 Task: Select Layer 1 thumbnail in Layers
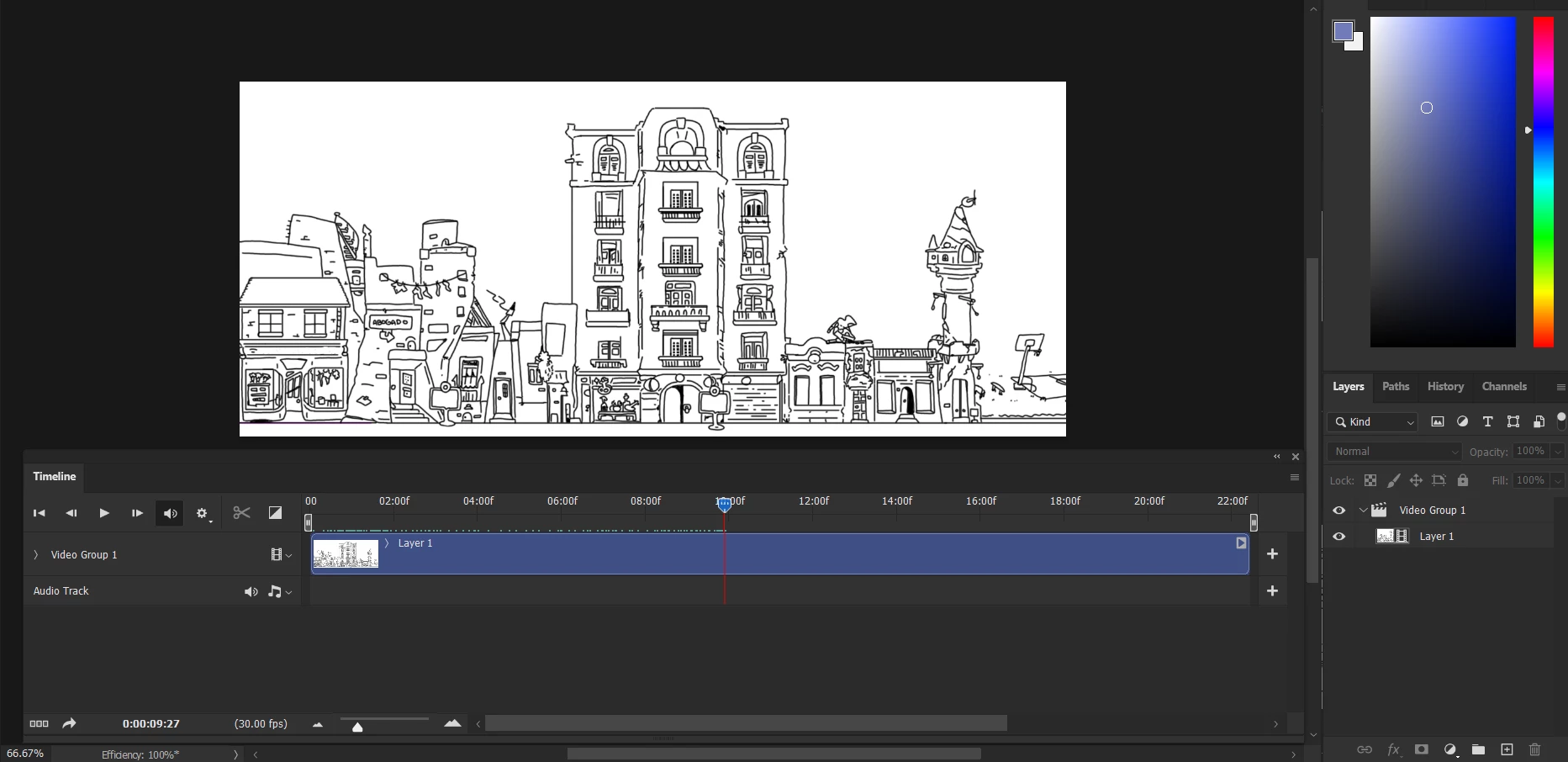click(1392, 537)
